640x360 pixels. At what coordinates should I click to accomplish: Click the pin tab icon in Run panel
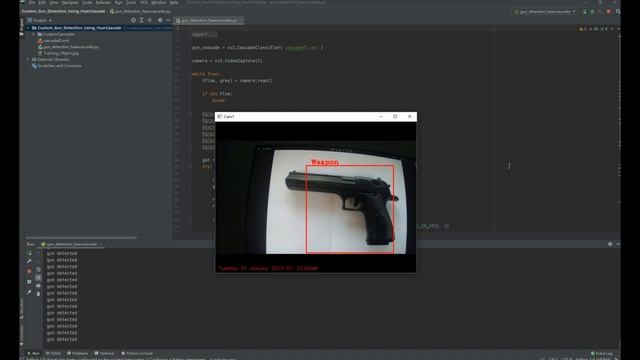point(29,292)
